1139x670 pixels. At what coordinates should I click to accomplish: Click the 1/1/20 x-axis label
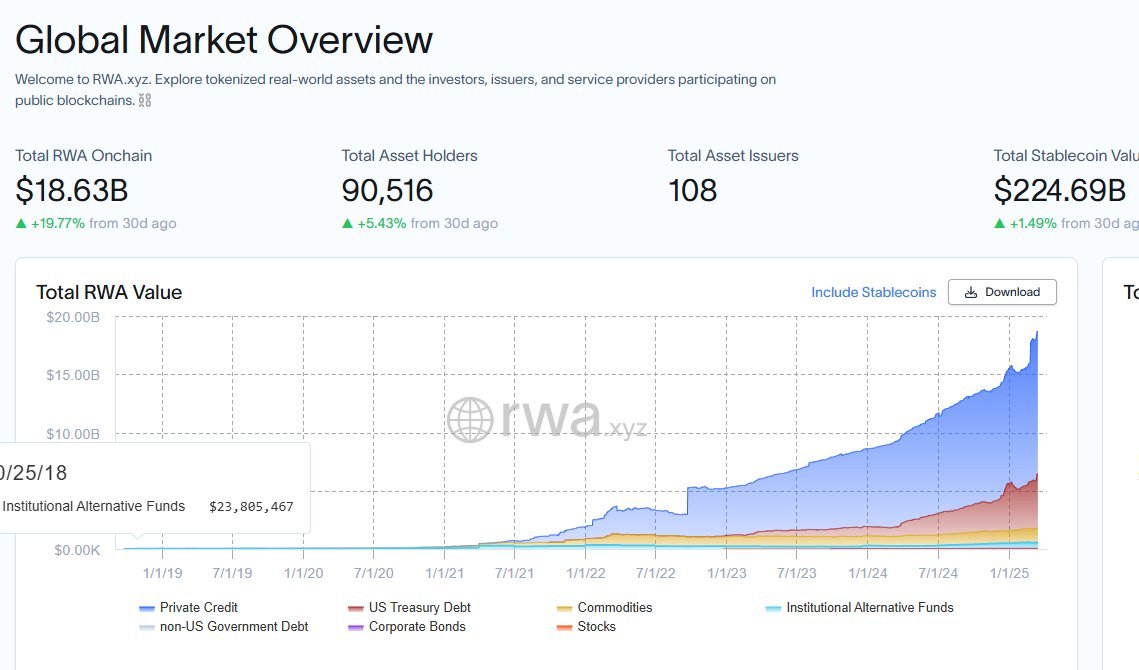pyautogui.click(x=304, y=573)
